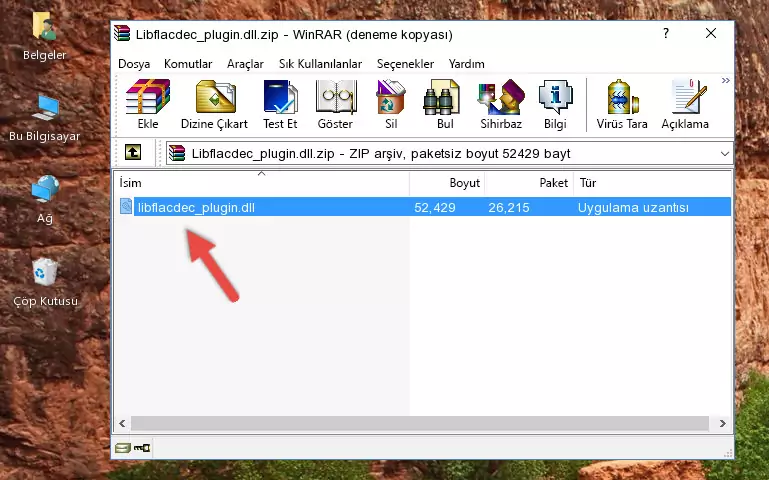Click the Uygulama uzantısı type cell

point(633,207)
